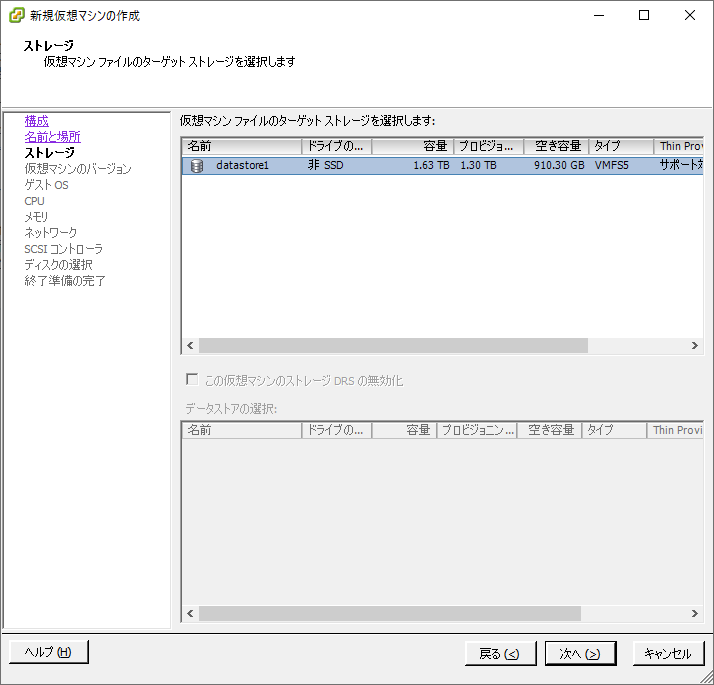
Task: Click ゲスト OS step label
Action: coord(46,185)
